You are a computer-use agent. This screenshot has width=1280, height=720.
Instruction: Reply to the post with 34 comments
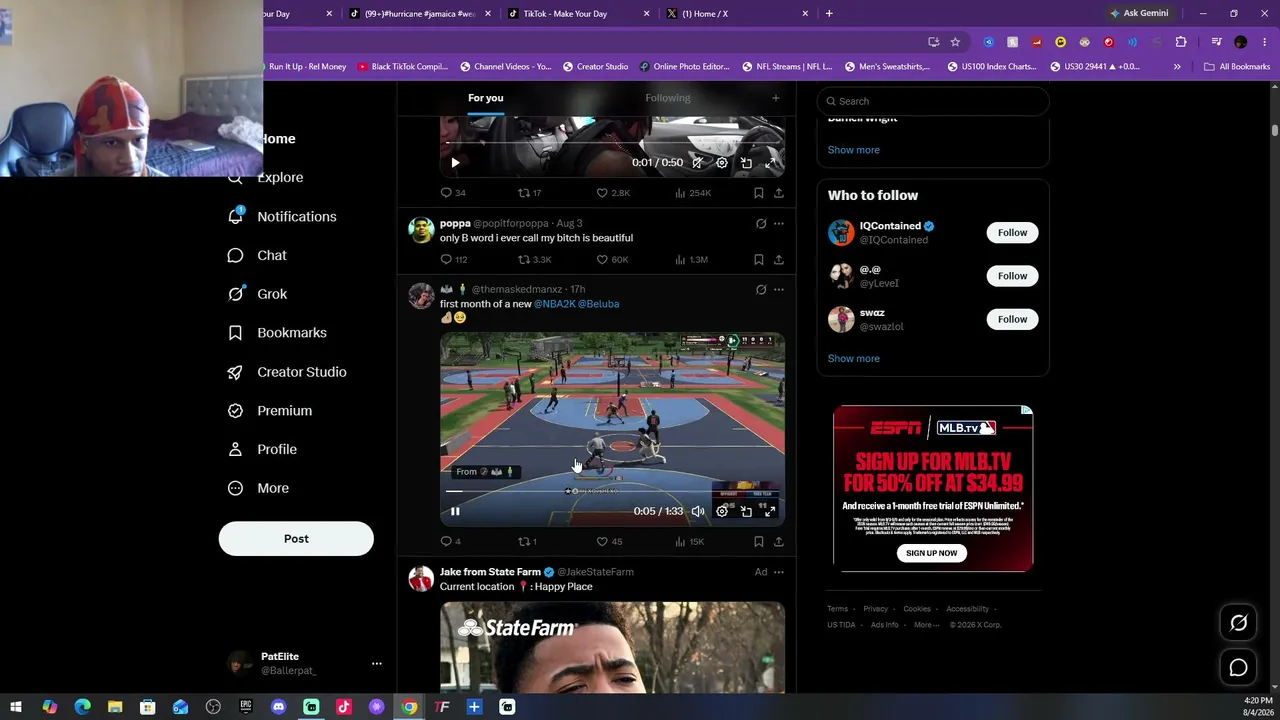point(453,193)
